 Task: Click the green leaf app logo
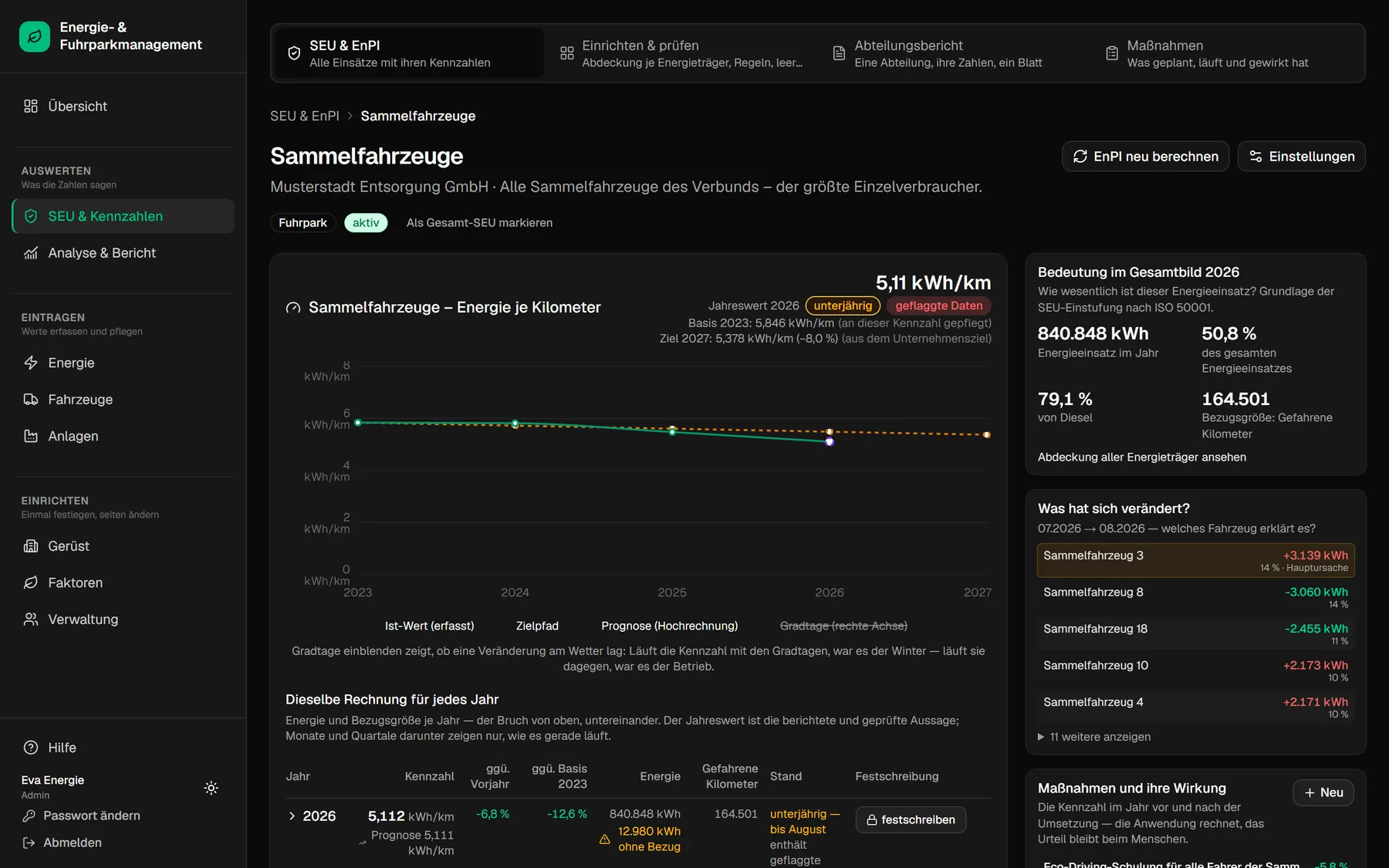click(x=34, y=36)
